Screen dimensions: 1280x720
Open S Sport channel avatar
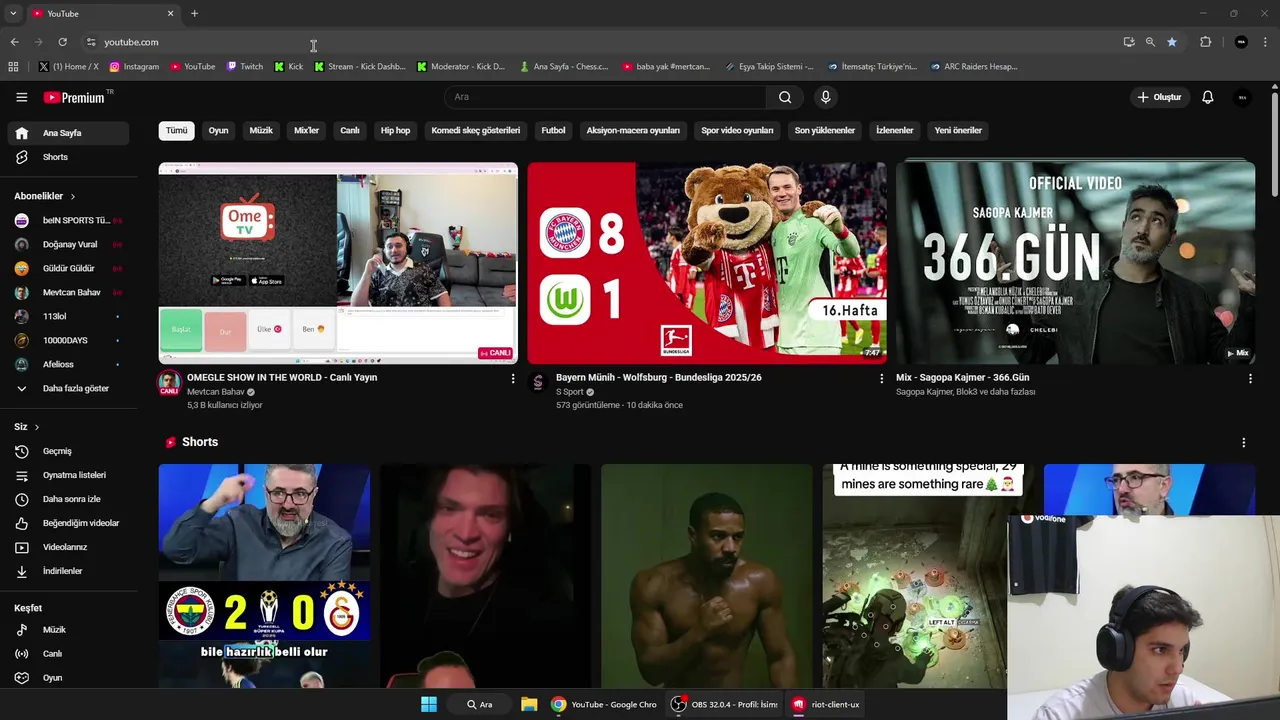(538, 382)
